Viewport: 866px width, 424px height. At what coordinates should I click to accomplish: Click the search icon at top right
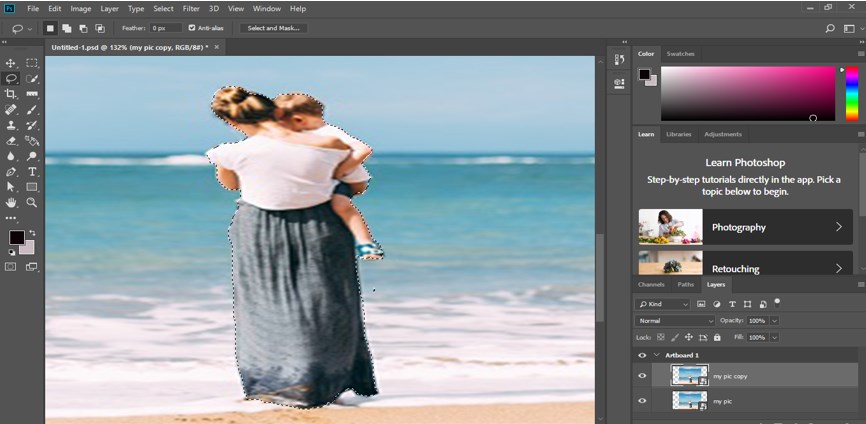pyautogui.click(x=830, y=28)
